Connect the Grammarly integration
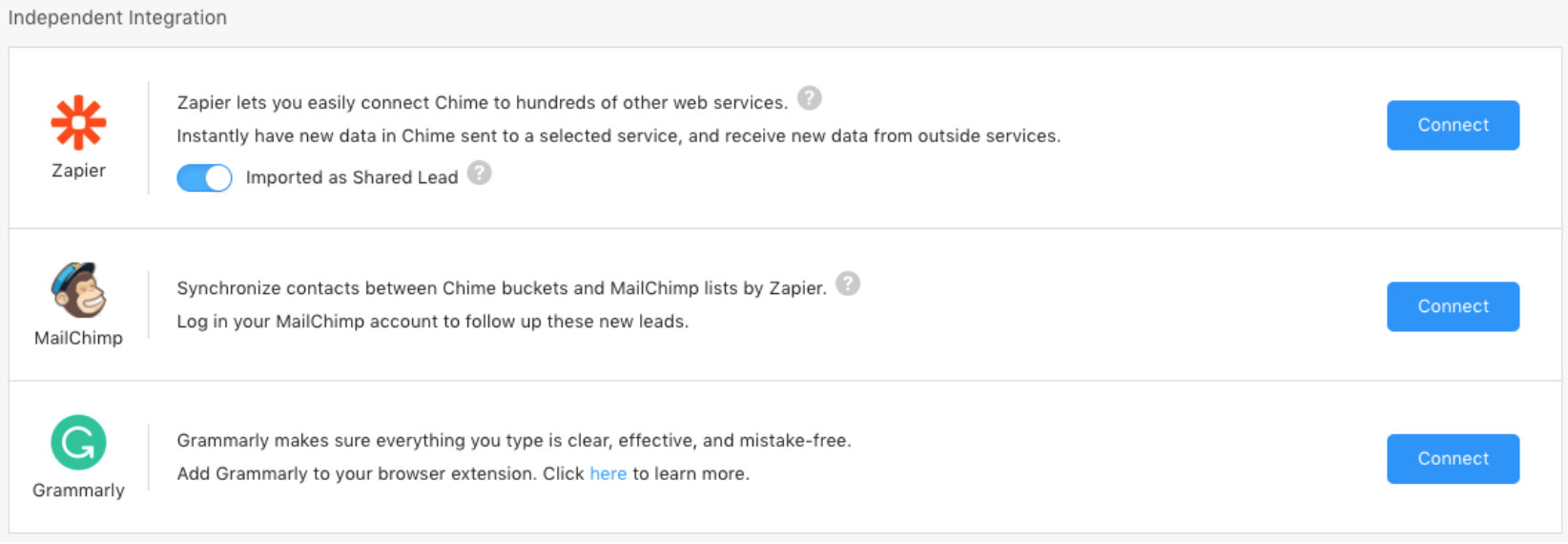Screen dimensions: 1568x544 coord(1453,459)
